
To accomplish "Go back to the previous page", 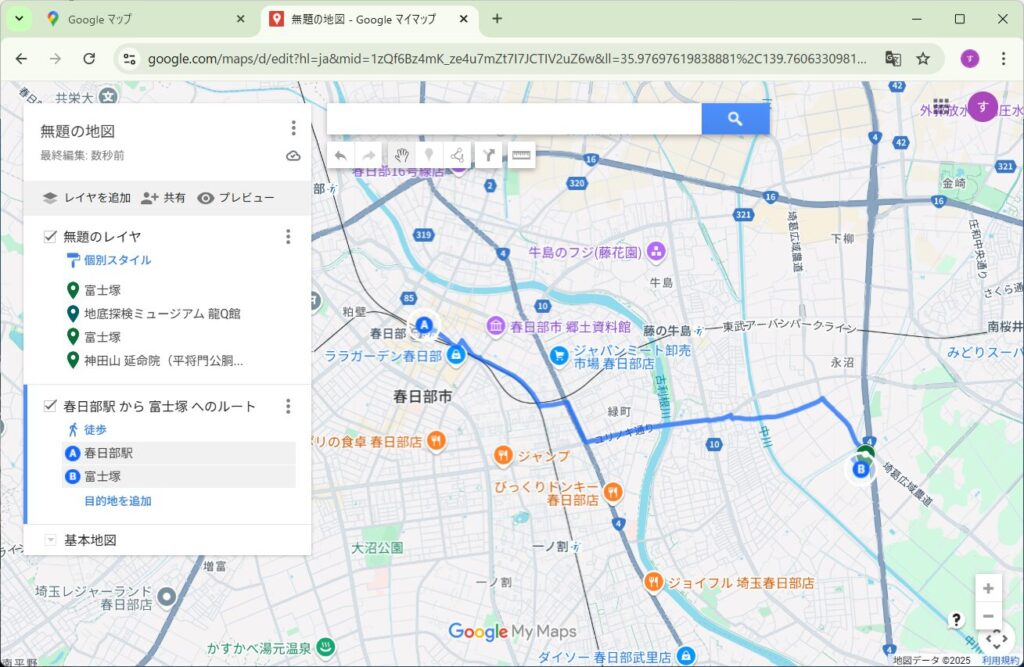I will pyautogui.click(x=22, y=59).
